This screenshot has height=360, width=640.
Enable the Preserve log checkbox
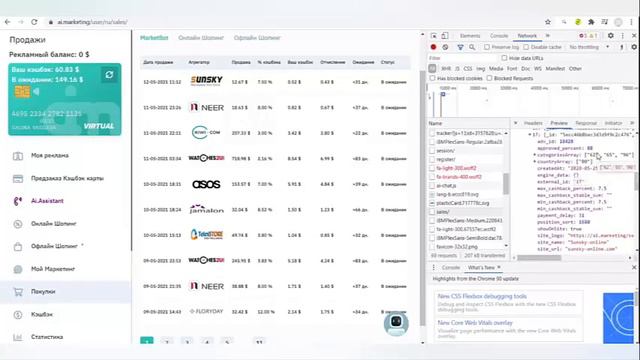point(487,47)
